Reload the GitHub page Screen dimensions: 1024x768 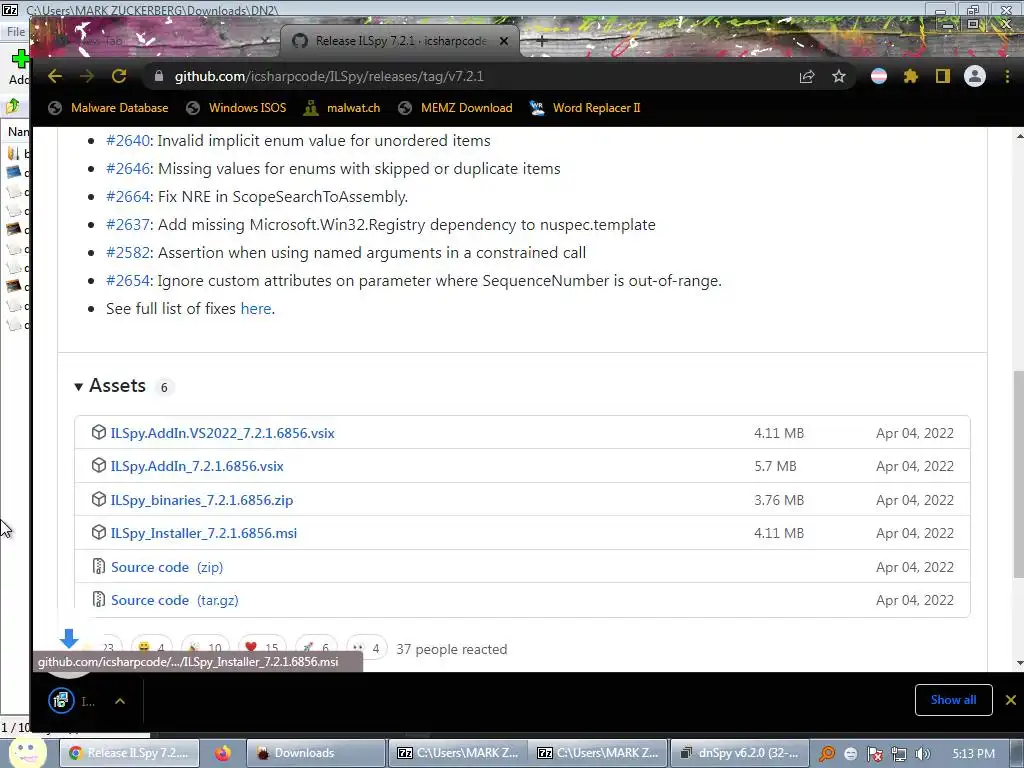tap(119, 76)
